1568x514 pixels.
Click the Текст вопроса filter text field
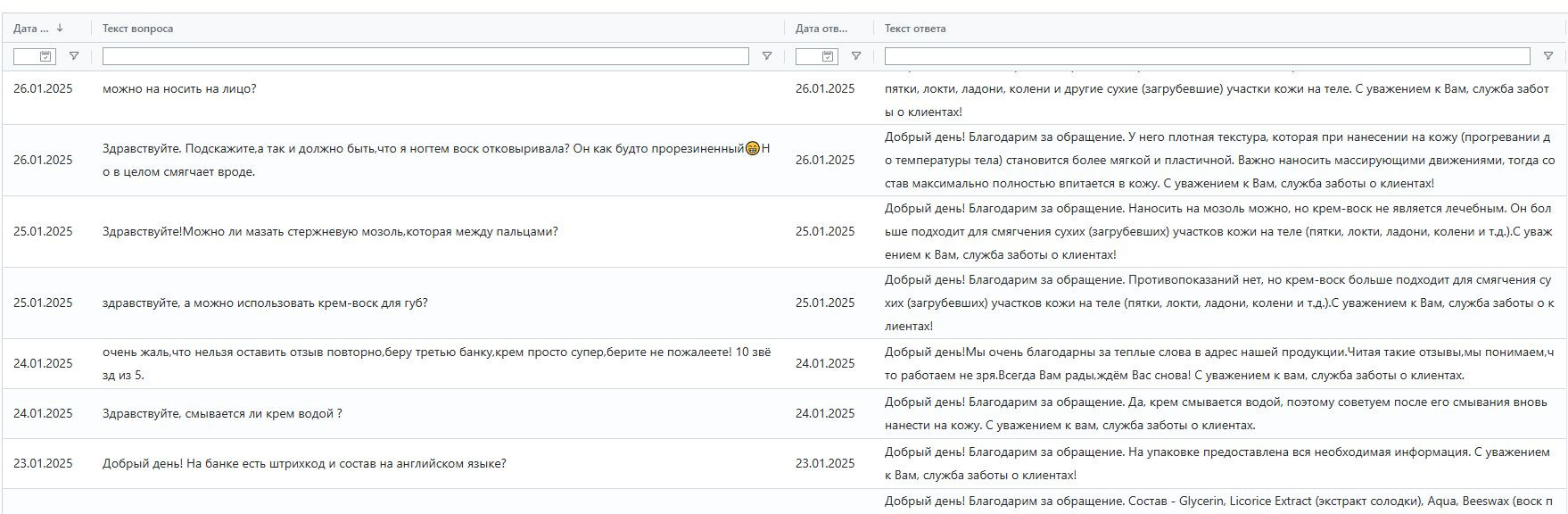click(x=425, y=56)
